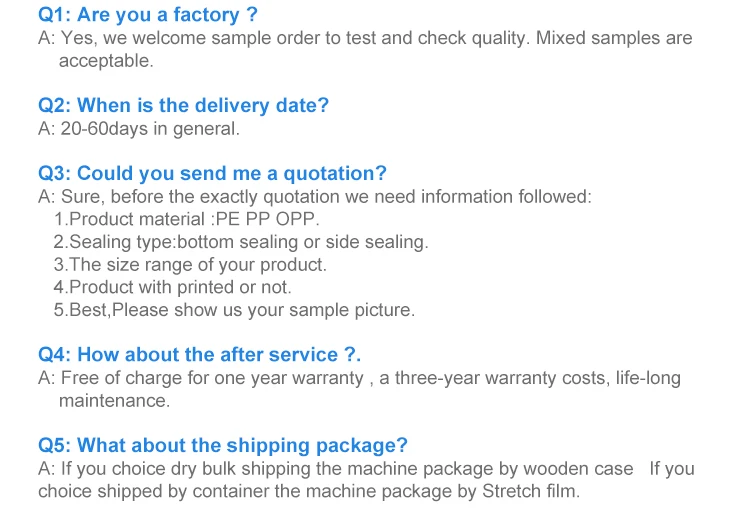Select the "Q2: When is the delivery date?" question
This screenshot has height=530, width=750.
coord(183,105)
